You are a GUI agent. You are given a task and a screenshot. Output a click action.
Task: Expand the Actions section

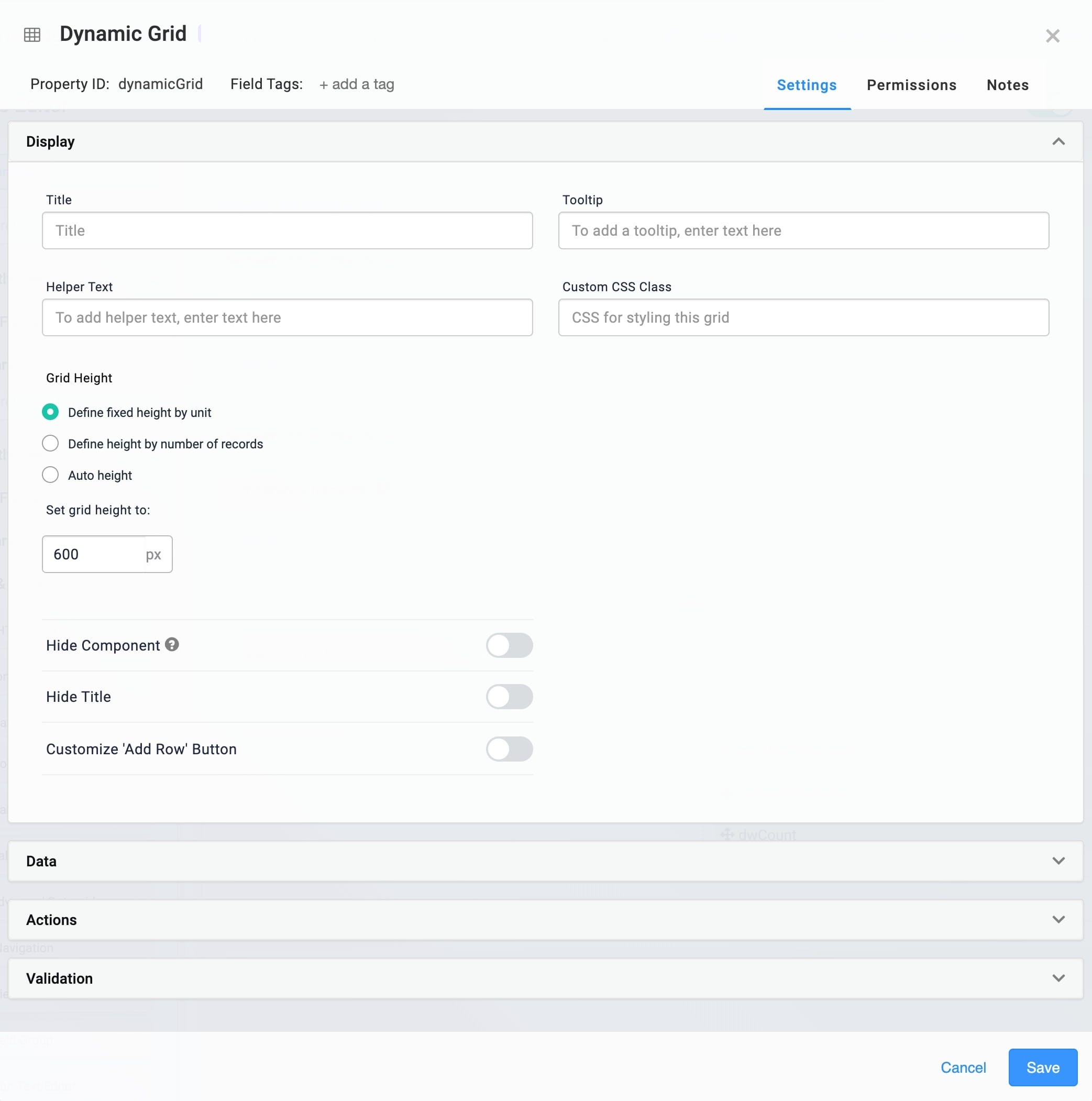click(x=545, y=920)
